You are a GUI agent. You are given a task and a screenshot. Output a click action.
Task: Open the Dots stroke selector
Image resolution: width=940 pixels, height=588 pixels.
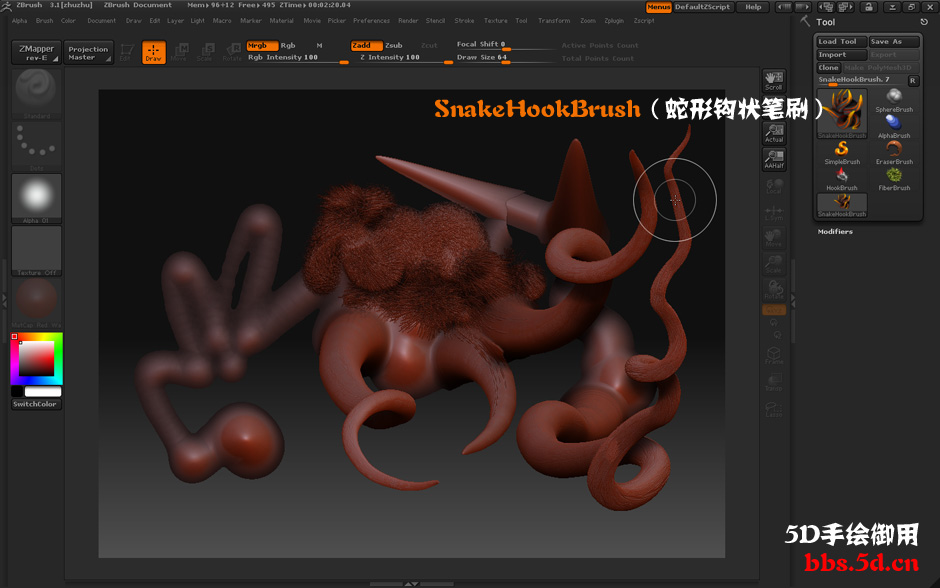37,147
